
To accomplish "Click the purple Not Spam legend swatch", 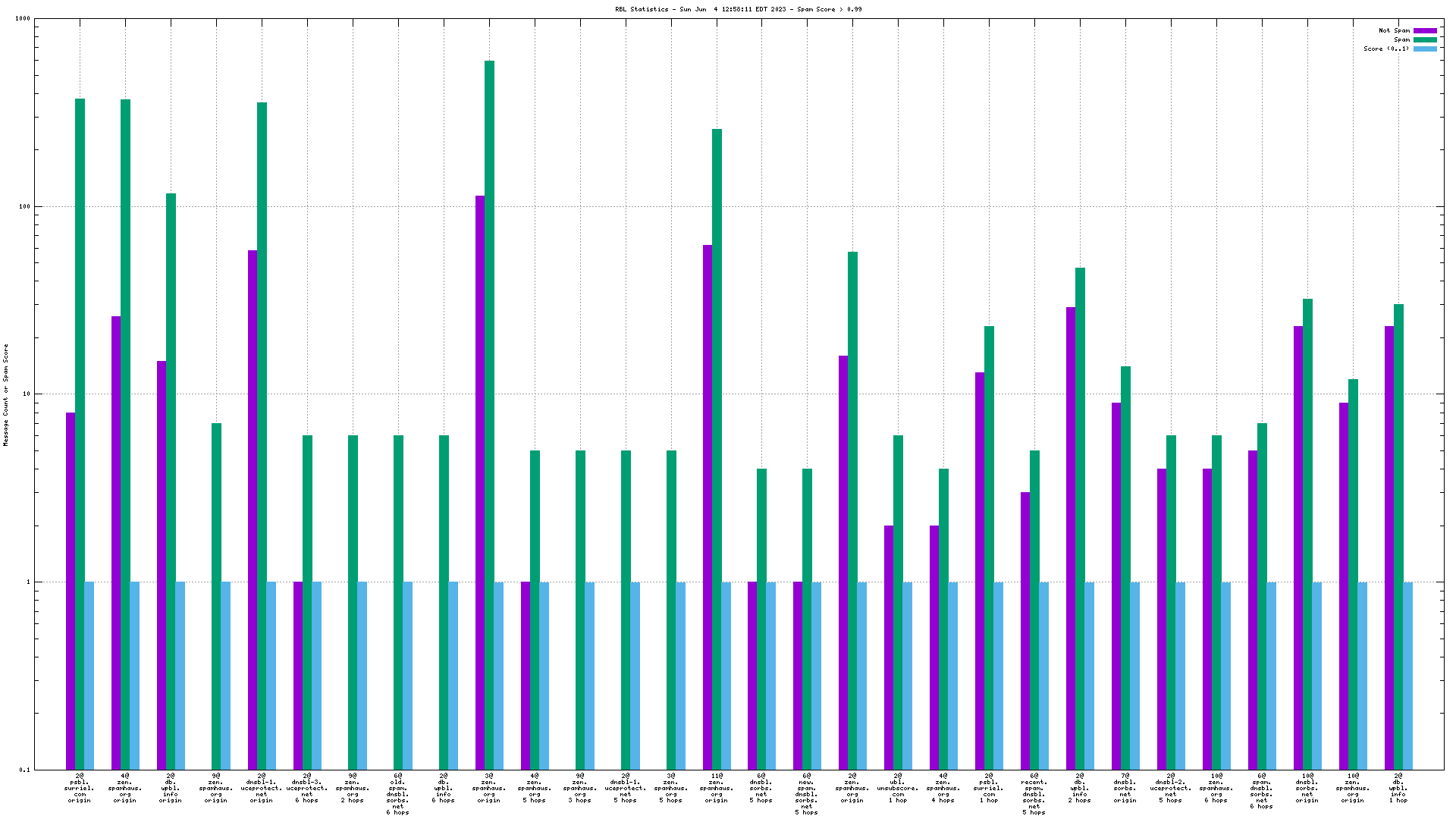I will (x=1425, y=31).
